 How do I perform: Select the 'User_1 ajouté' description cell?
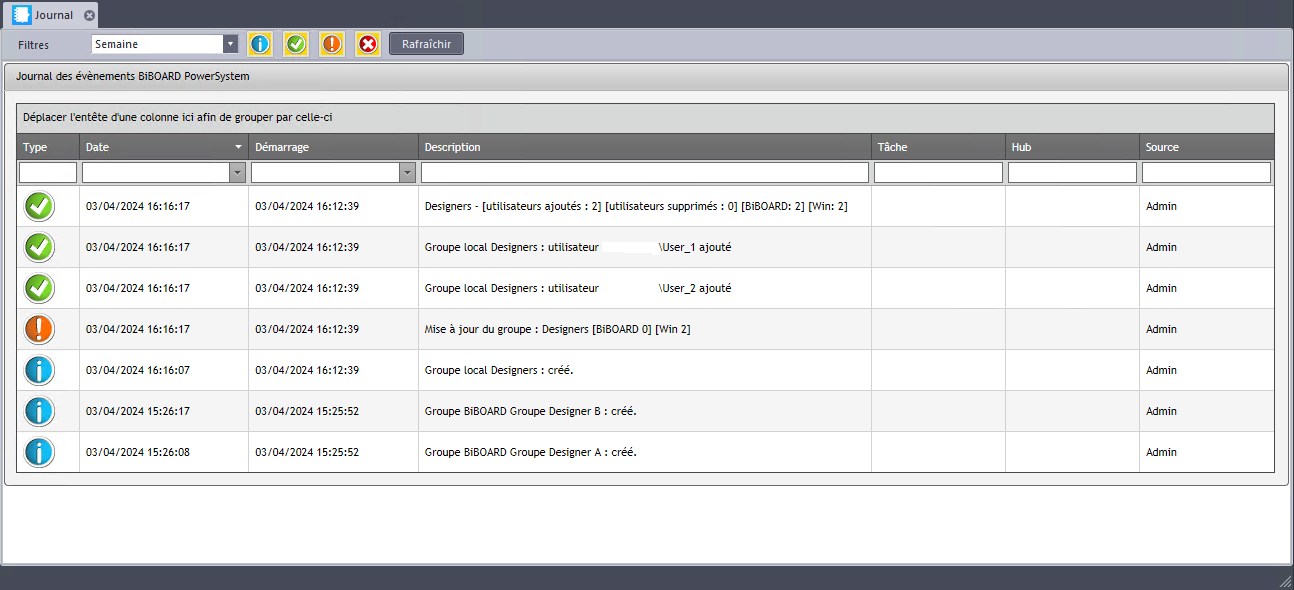point(644,247)
